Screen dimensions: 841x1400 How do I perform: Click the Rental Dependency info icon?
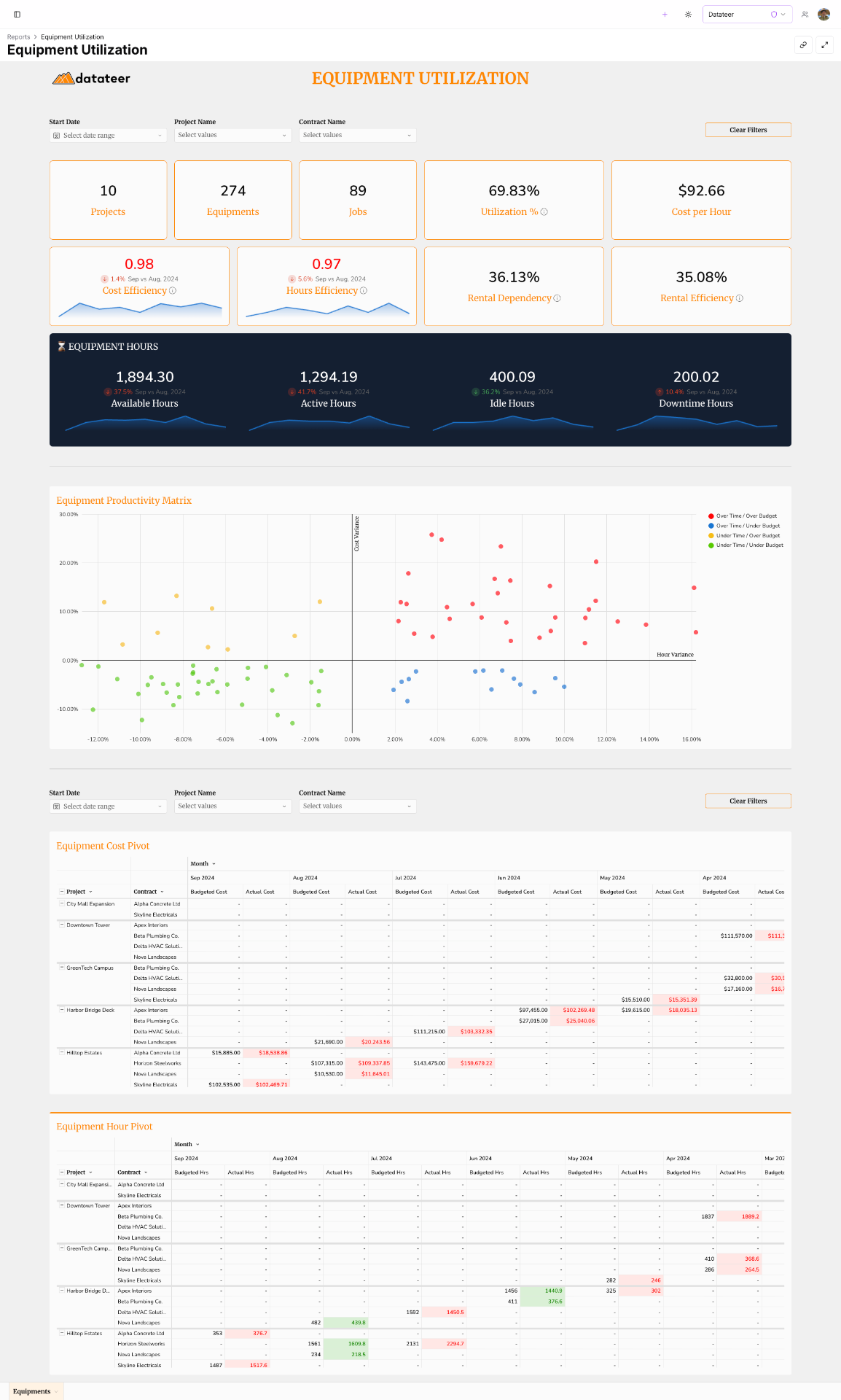pyautogui.click(x=558, y=298)
